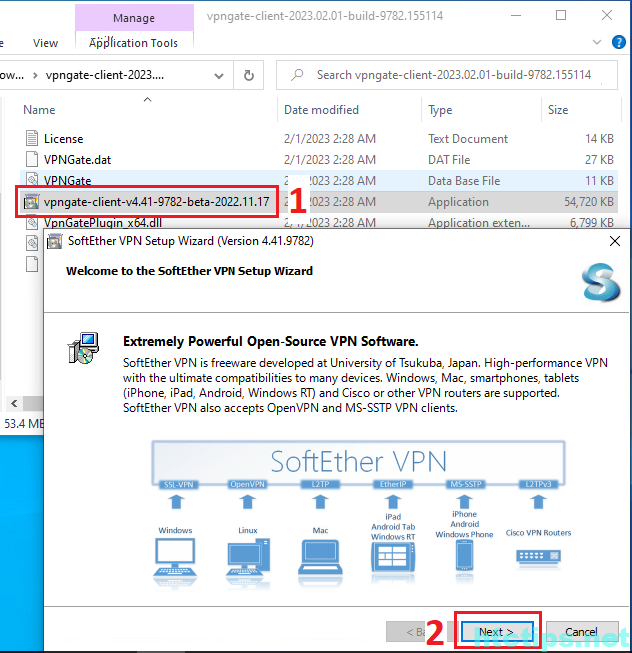Click the Windows computer diagram icon
Screen dimensions: 632x653
click(x=175, y=559)
